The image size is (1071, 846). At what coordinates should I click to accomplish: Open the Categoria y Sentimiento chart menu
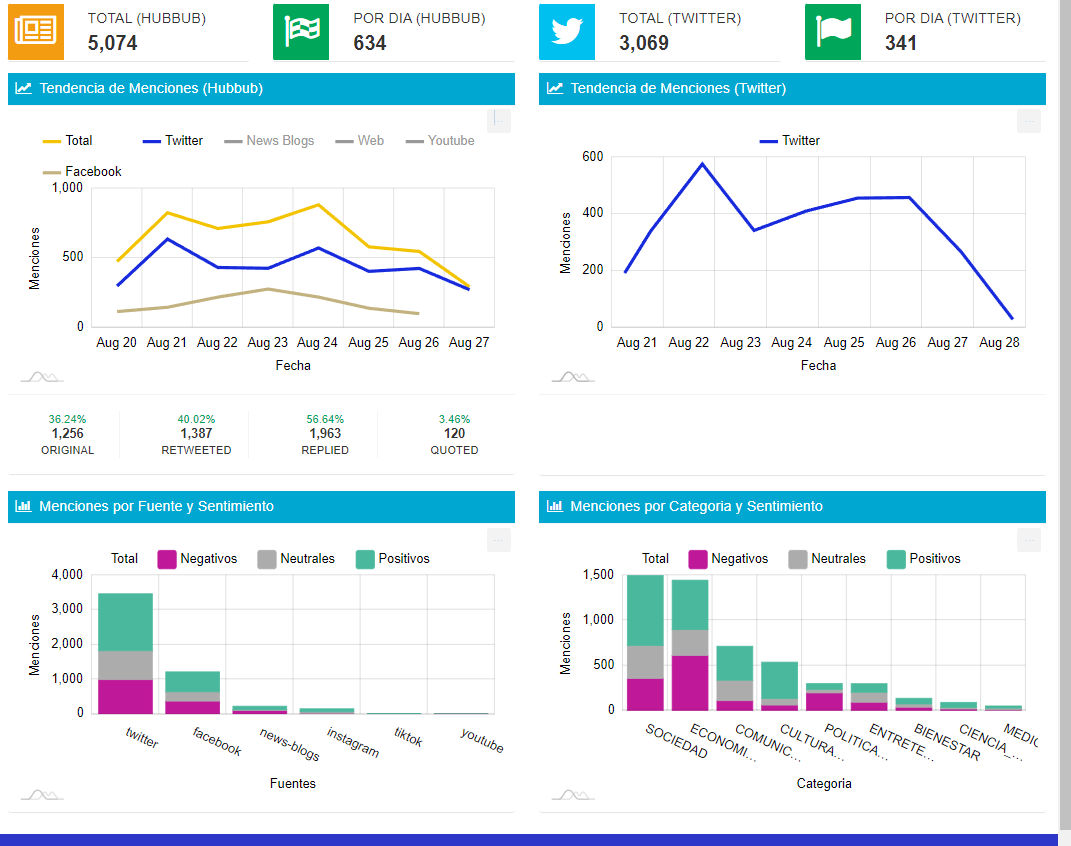pos(1029,539)
